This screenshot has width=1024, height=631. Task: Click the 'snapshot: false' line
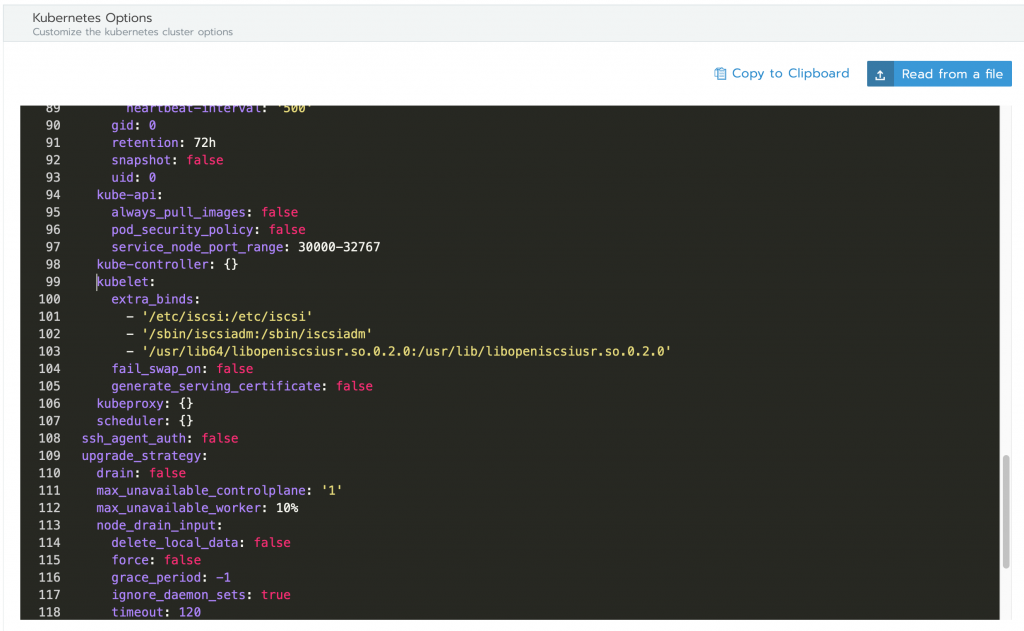167,160
